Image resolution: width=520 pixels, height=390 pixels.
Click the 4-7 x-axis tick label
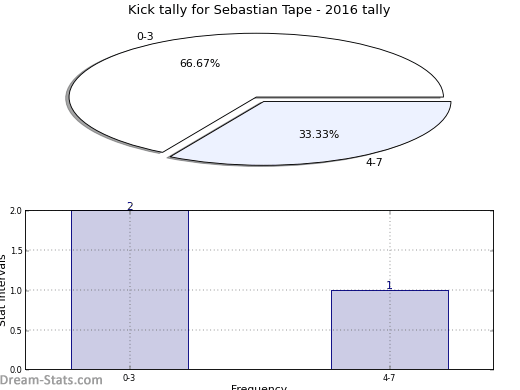[389, 378]
